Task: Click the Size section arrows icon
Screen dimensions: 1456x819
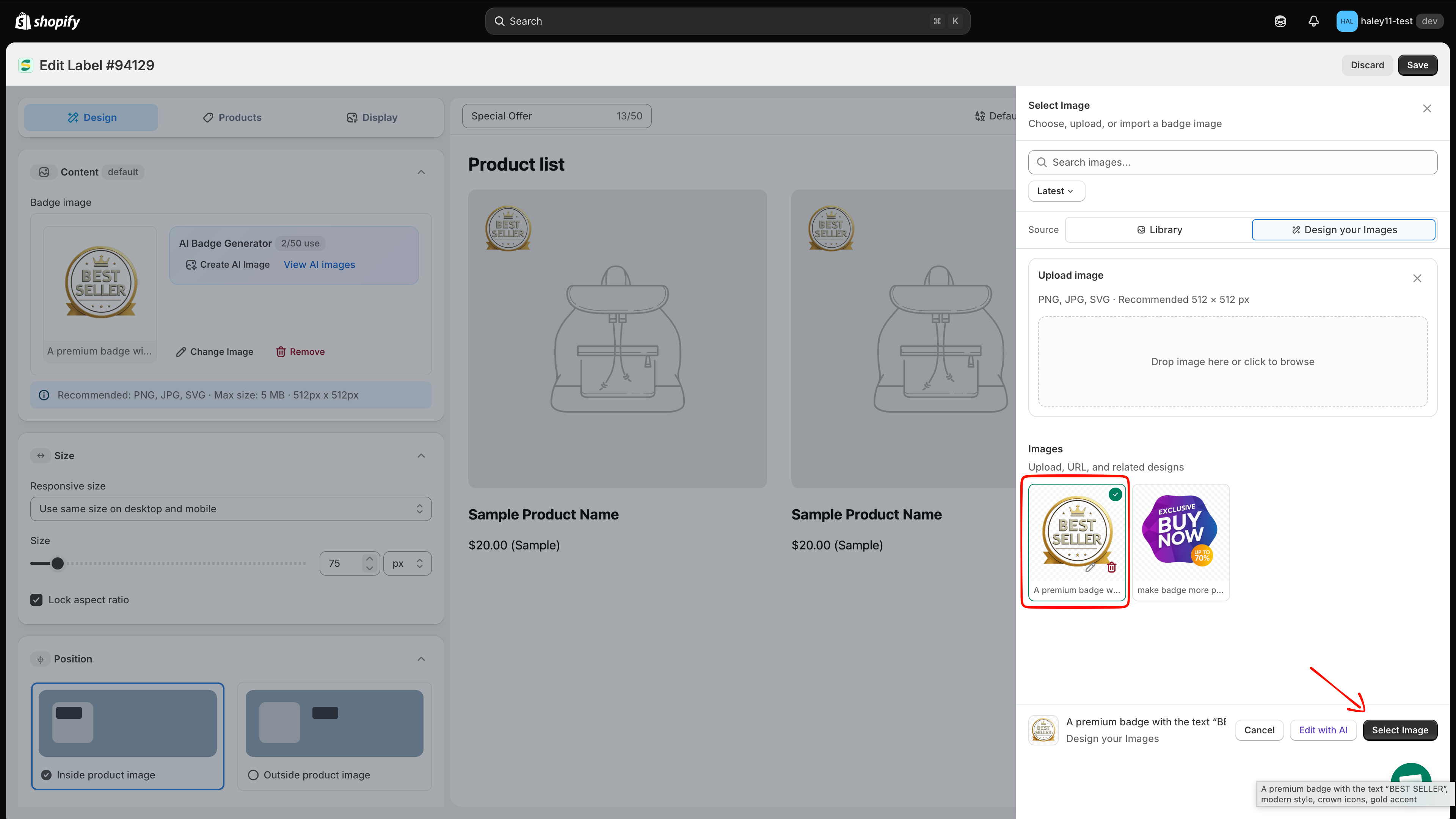Action: click(x=41, y=455)
